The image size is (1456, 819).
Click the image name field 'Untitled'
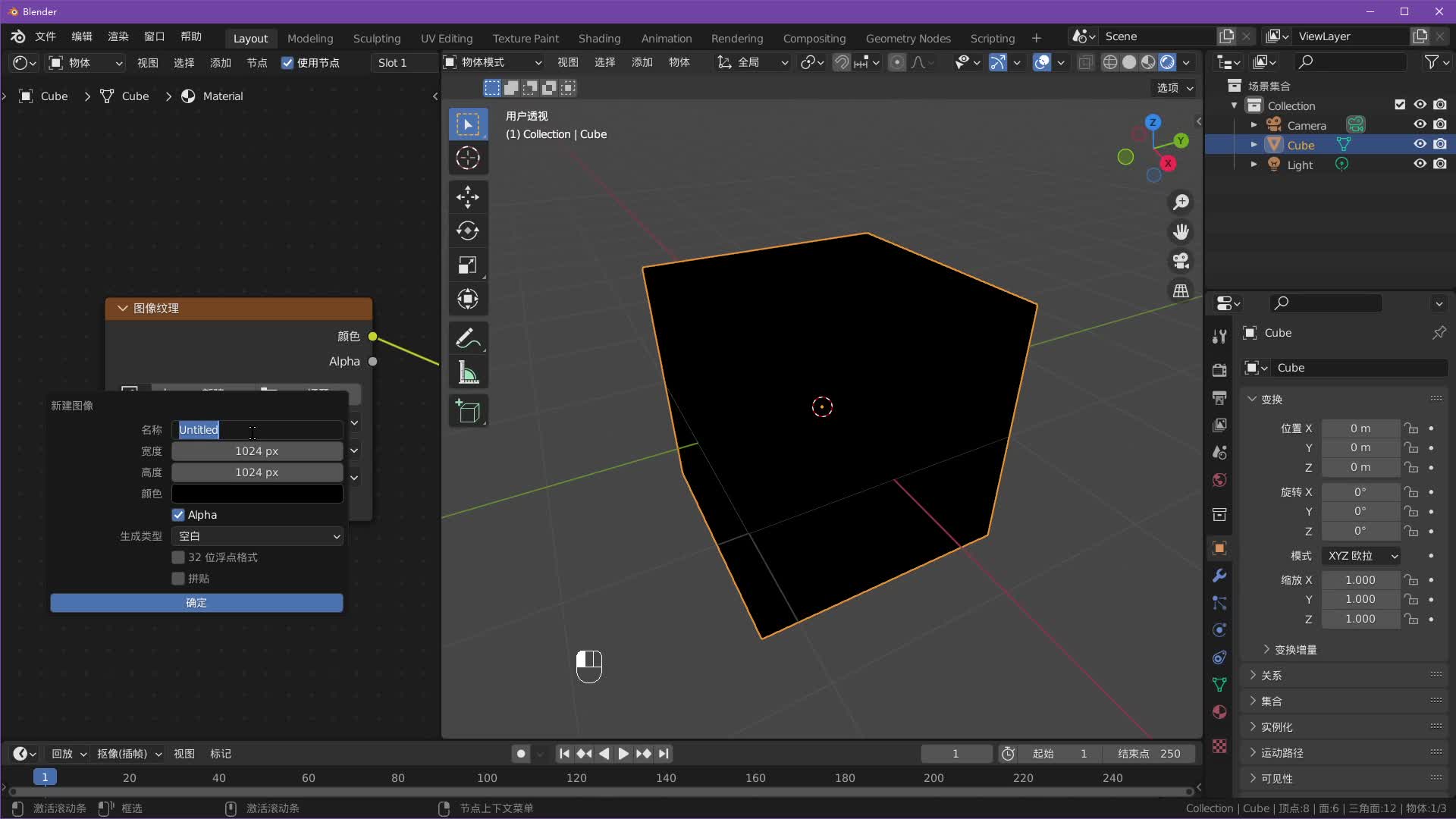[257, 430]
